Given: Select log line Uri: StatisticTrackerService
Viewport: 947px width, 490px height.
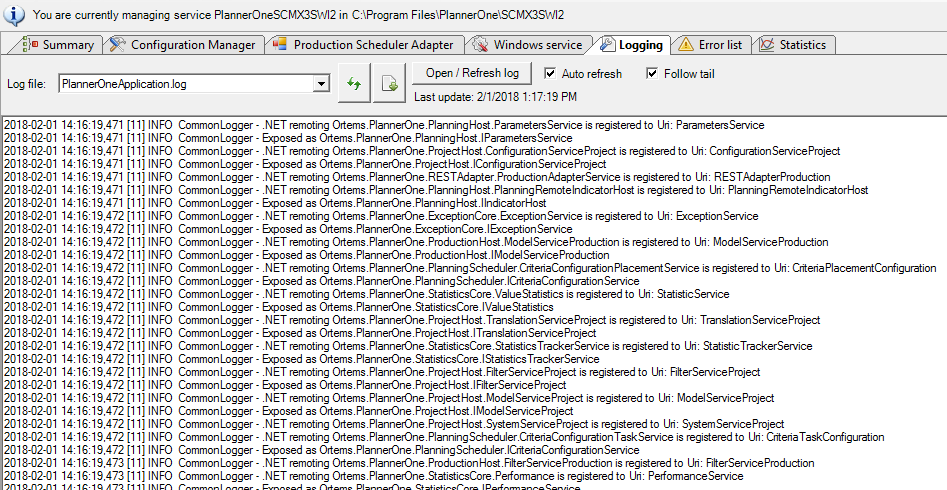Looking at the screenshot, I should coord(408,346).
